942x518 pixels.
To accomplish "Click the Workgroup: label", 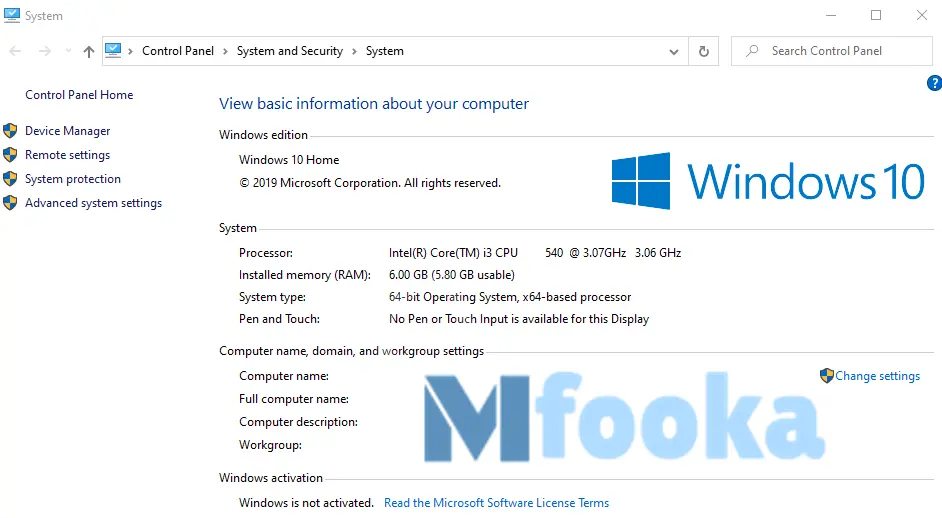I will coord(270,445).
